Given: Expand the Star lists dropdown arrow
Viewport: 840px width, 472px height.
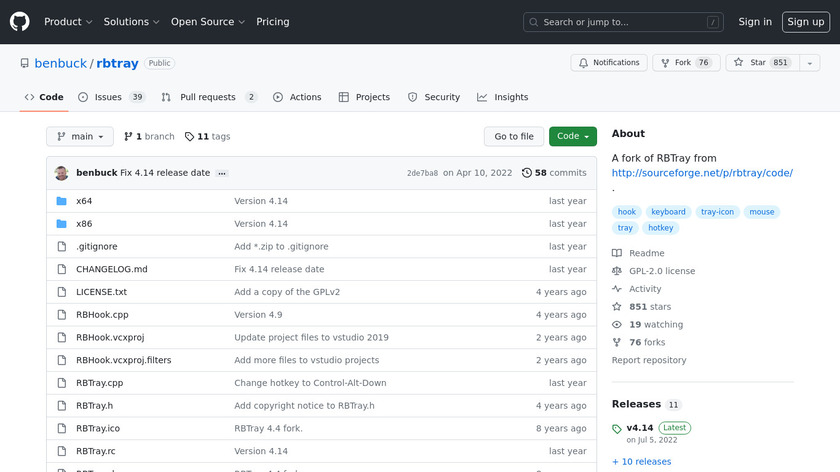Looking at the screenshot, I should [807, 63].
